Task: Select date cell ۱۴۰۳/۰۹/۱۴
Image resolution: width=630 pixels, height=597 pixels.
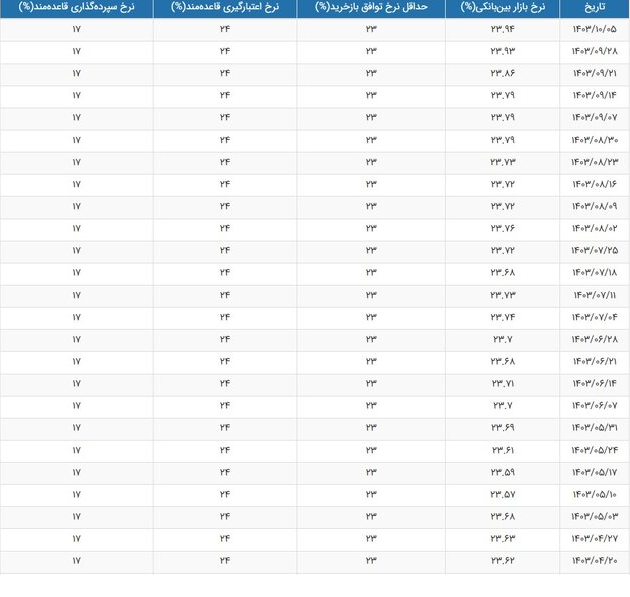Action: coord(594,95)
